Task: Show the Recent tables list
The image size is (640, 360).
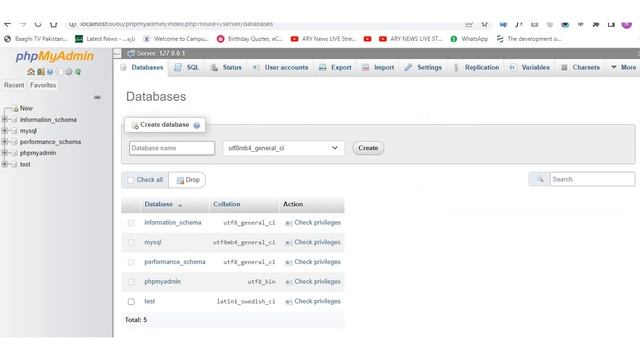Action: pos(14,85)
